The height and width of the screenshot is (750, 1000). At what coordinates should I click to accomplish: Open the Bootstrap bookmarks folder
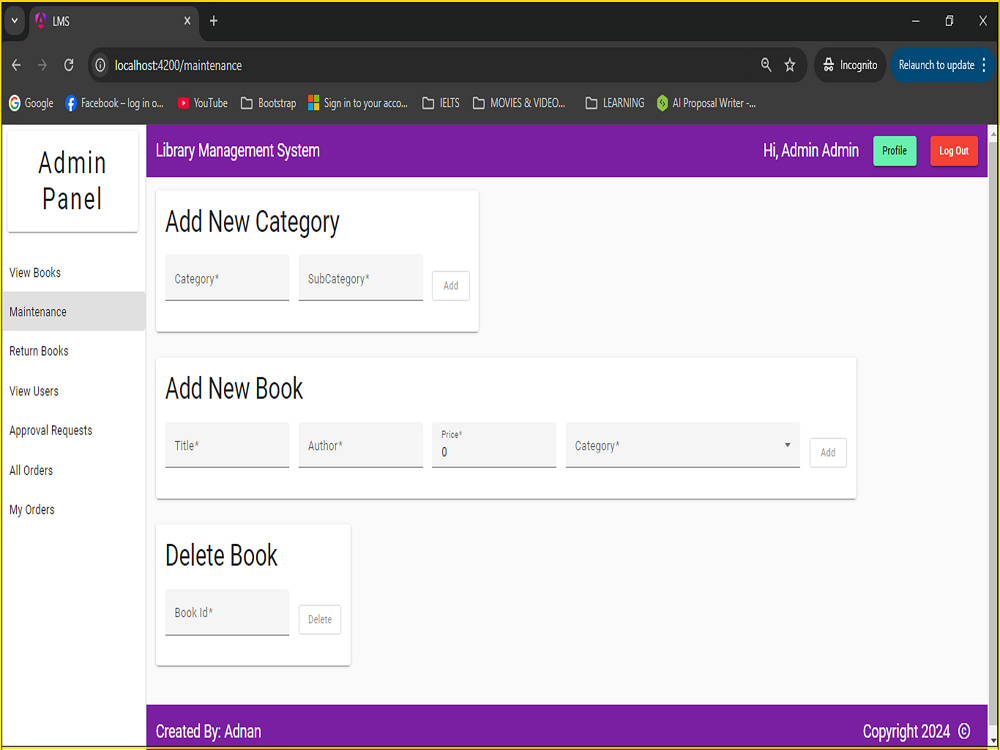268,103
